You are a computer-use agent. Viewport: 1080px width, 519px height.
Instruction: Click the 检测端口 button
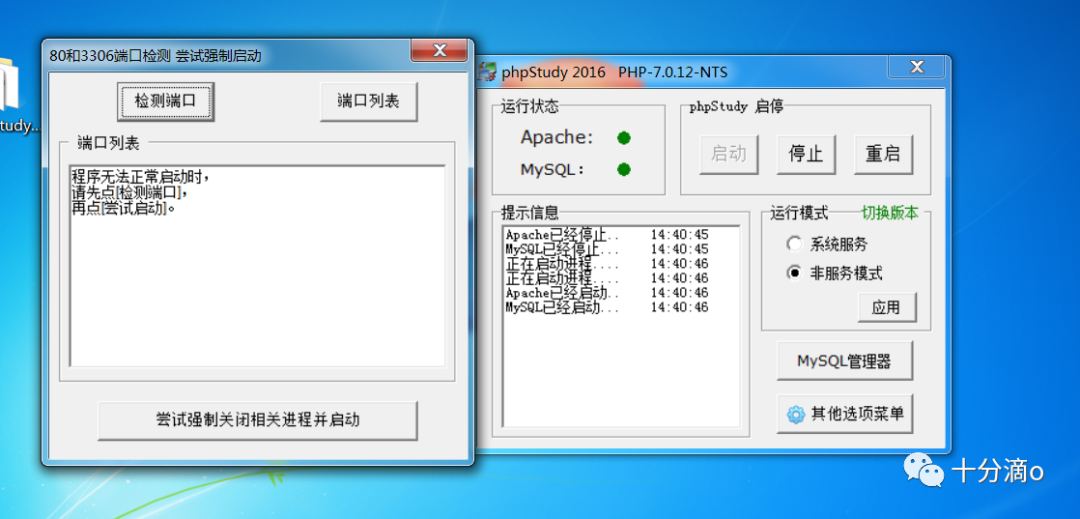165,102
